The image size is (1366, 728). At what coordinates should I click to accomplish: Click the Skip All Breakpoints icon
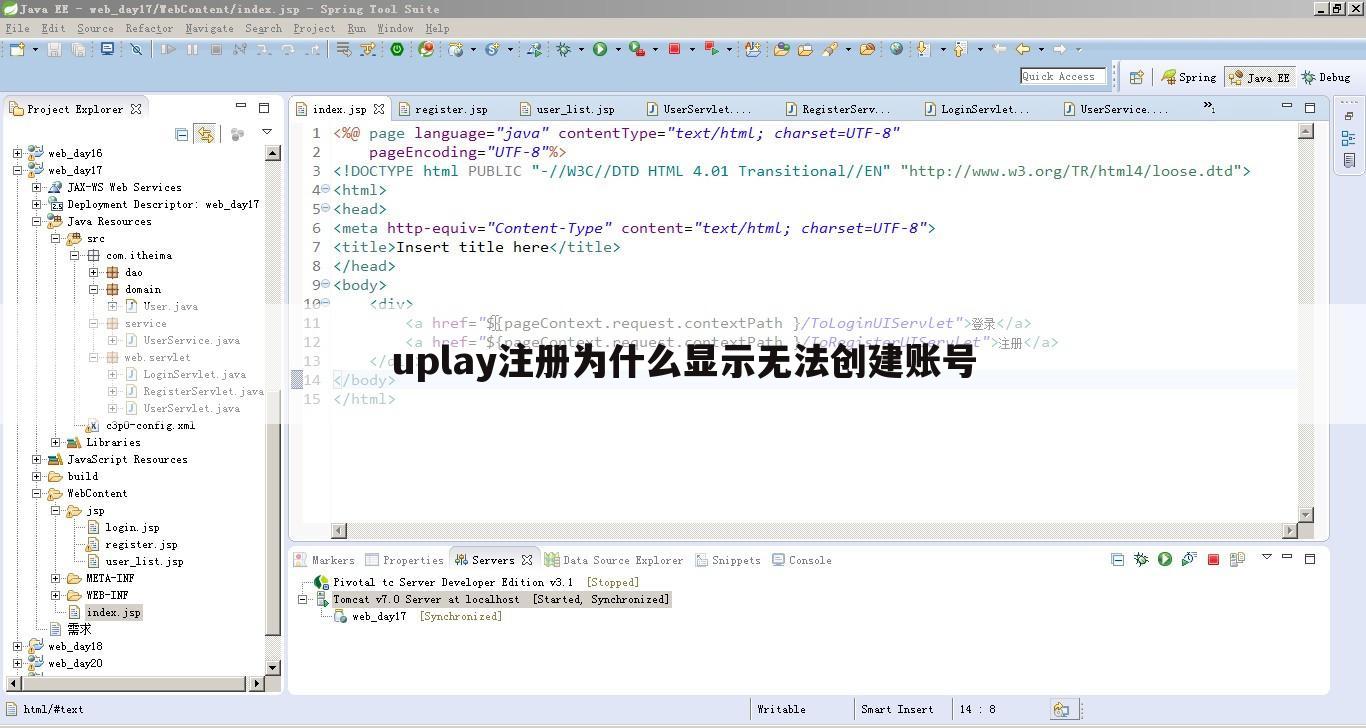pos(136,49)
